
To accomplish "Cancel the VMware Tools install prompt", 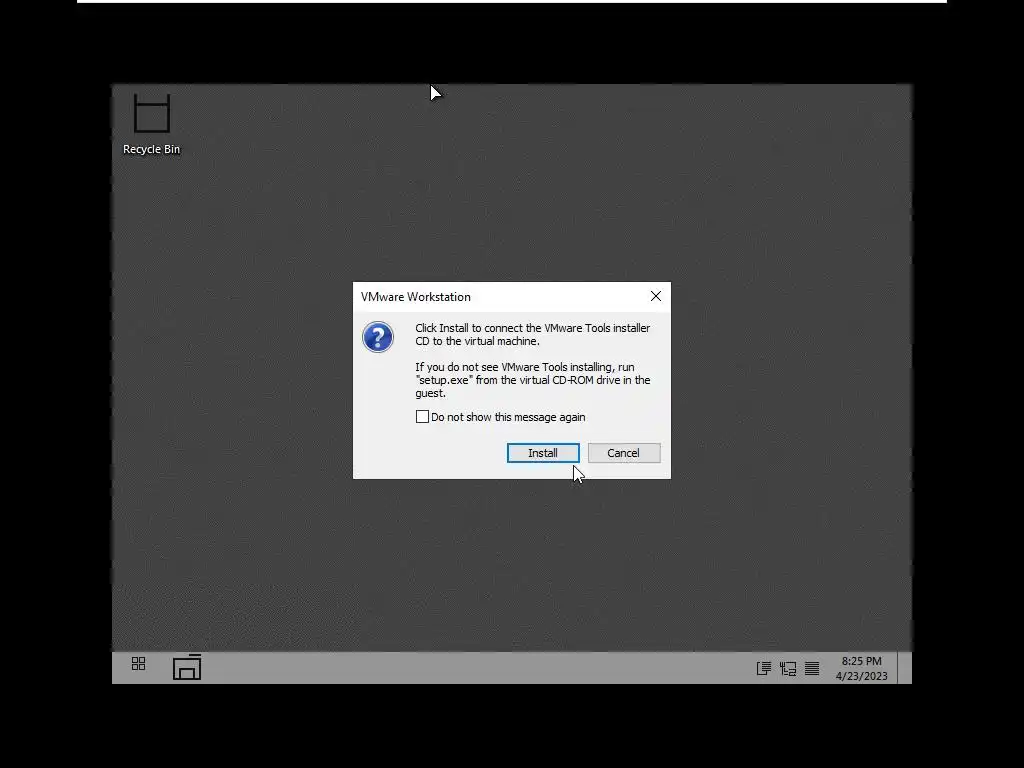I will pos(624,453).
